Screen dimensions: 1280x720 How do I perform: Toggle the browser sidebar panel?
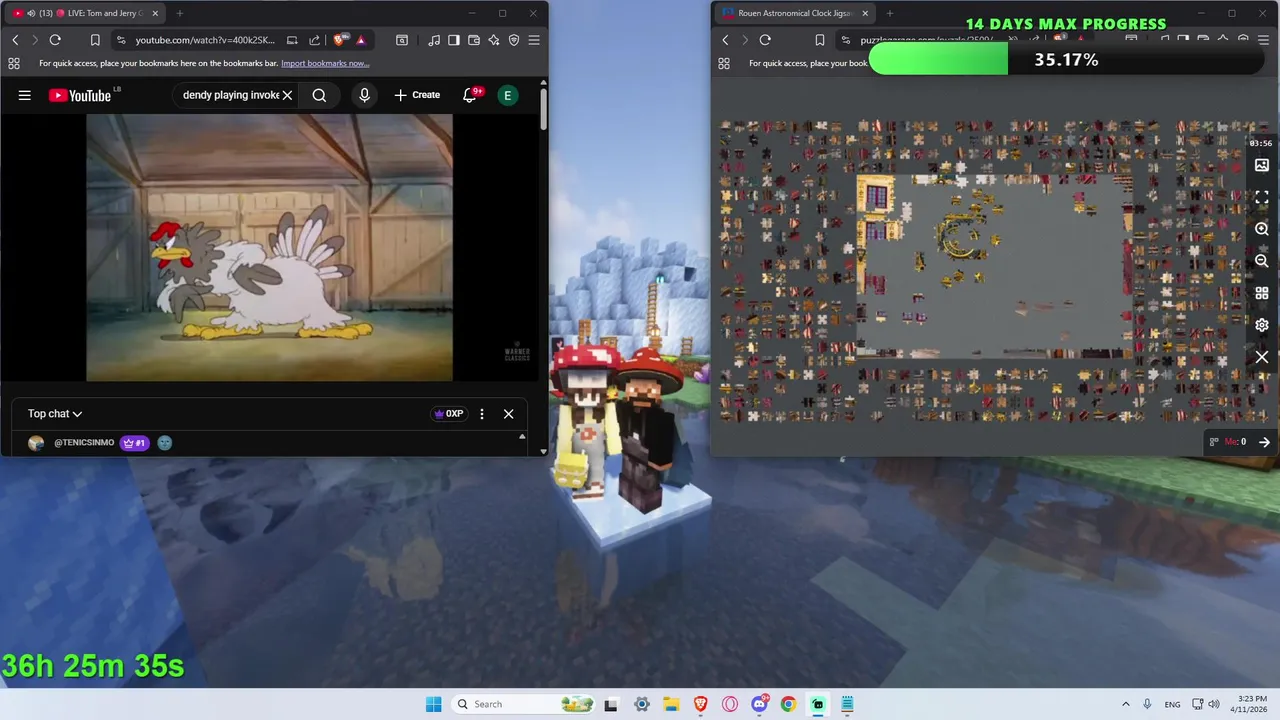(x=454, y=40)
